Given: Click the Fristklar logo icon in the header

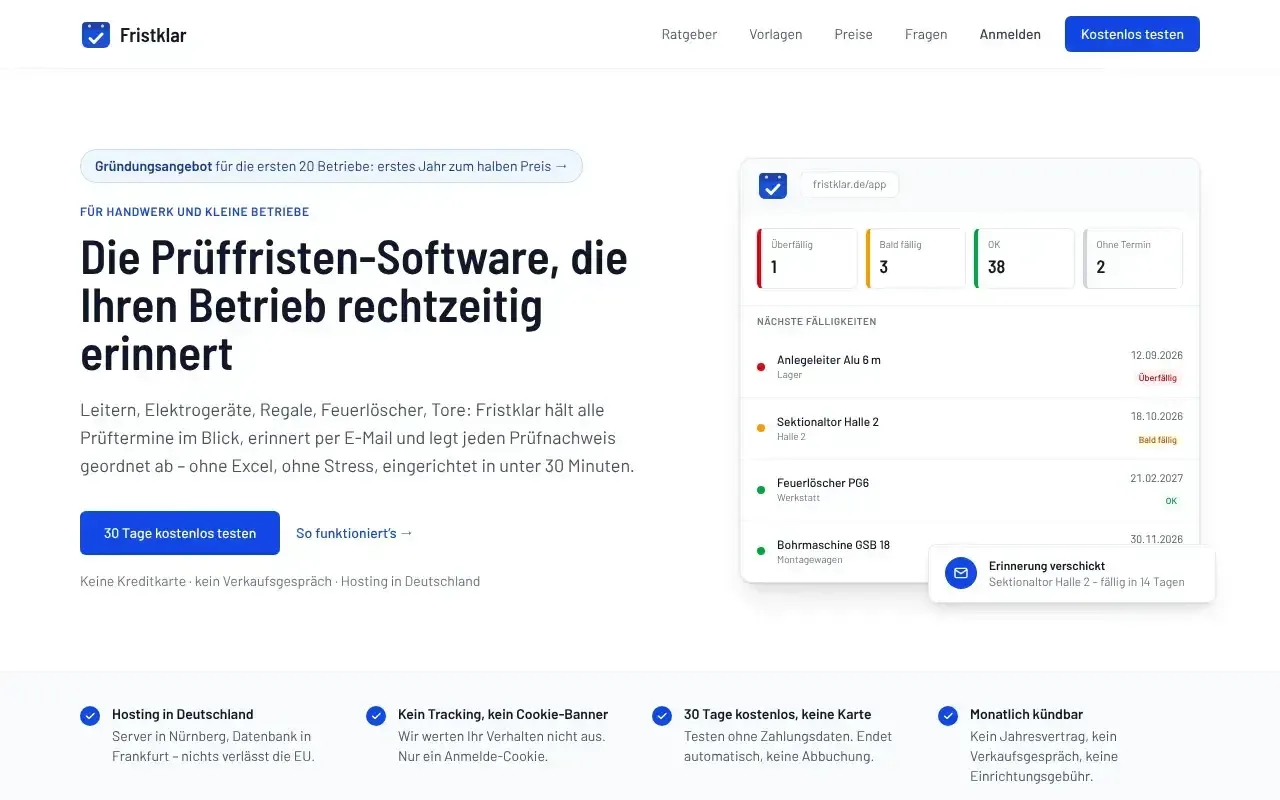Looking at the screenshot, I should point(96,35).
